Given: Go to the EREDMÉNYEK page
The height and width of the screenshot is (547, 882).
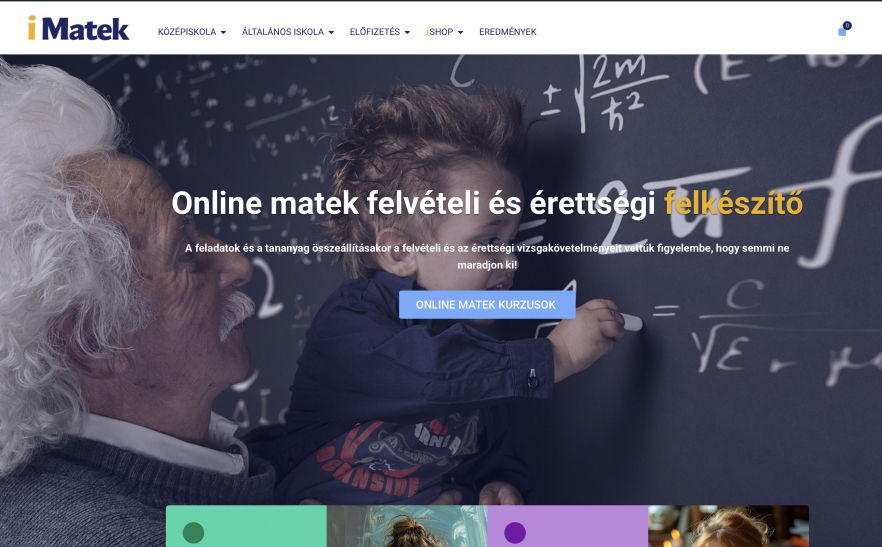Looking at the screenshot, I should pos(507,32).
